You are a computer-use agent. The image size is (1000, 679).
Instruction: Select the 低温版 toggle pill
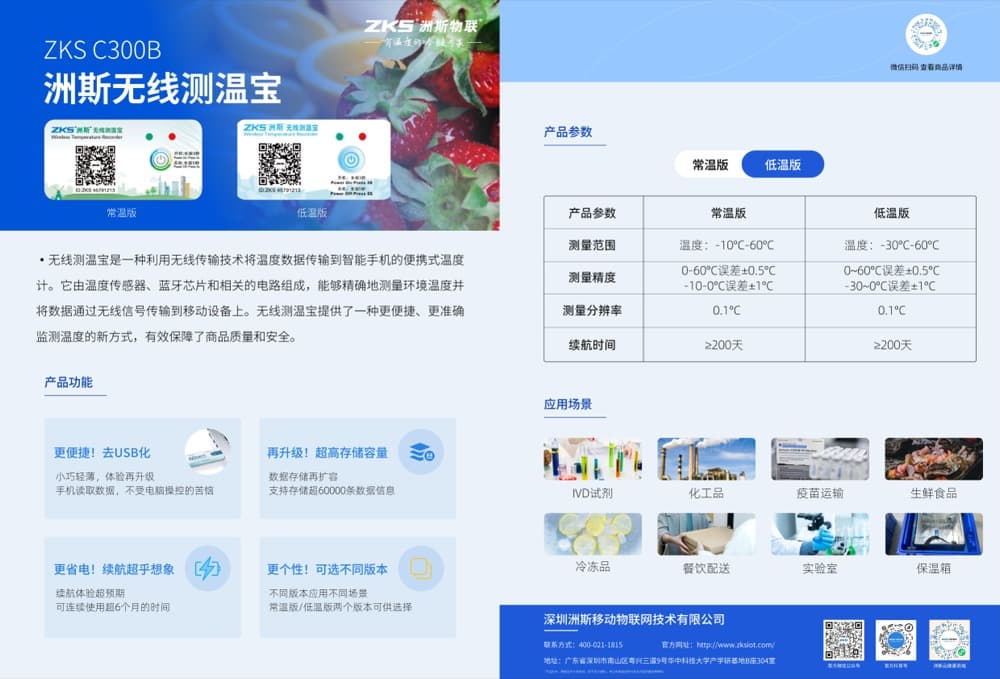pos(783,164)
